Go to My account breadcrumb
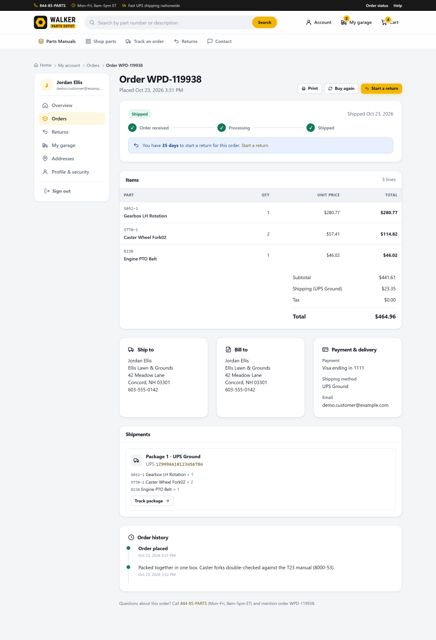436x640 pixels. pos(69,65)
